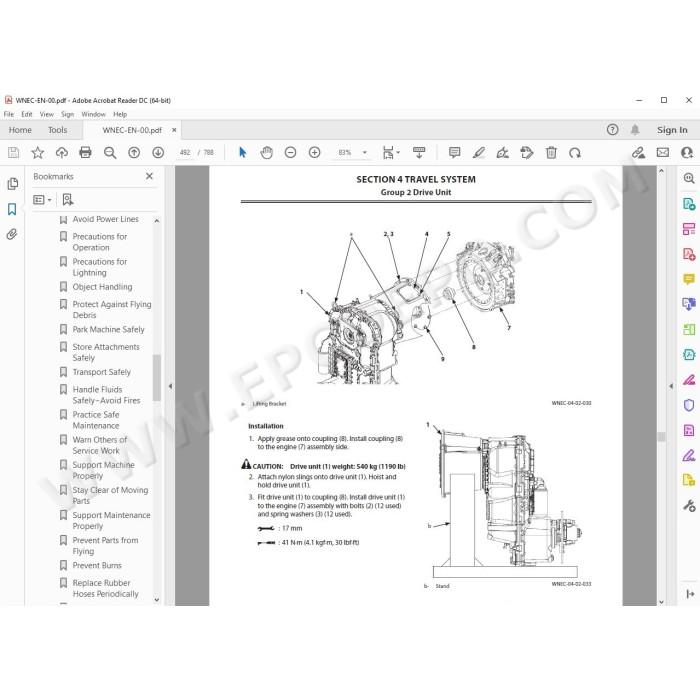Open the Sign document pen icon
Screen dimensions: 700x700
503,153
